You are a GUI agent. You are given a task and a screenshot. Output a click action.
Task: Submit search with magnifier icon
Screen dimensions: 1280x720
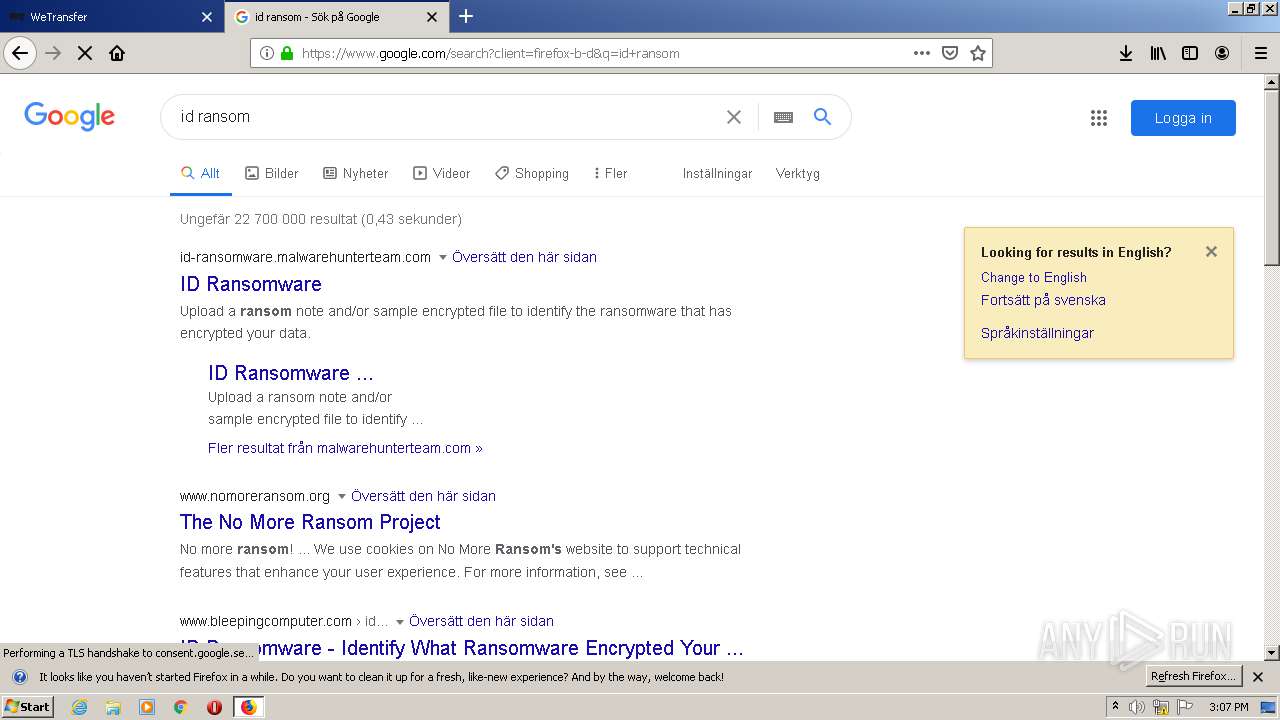click(x=822, y=117)
